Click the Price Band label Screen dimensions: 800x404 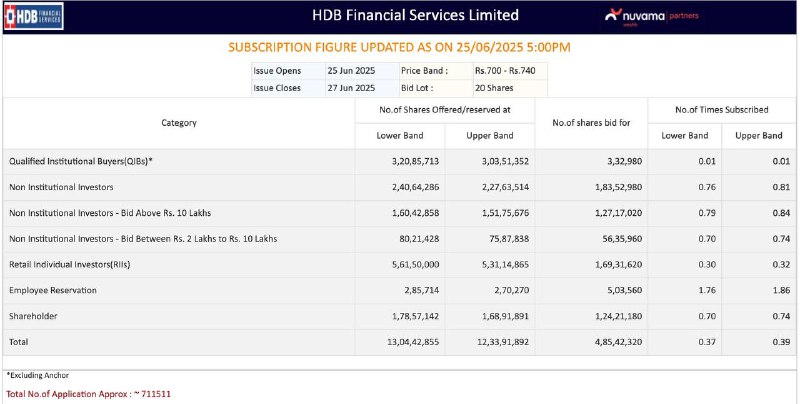pyautogui.click(x=424, y=71)
